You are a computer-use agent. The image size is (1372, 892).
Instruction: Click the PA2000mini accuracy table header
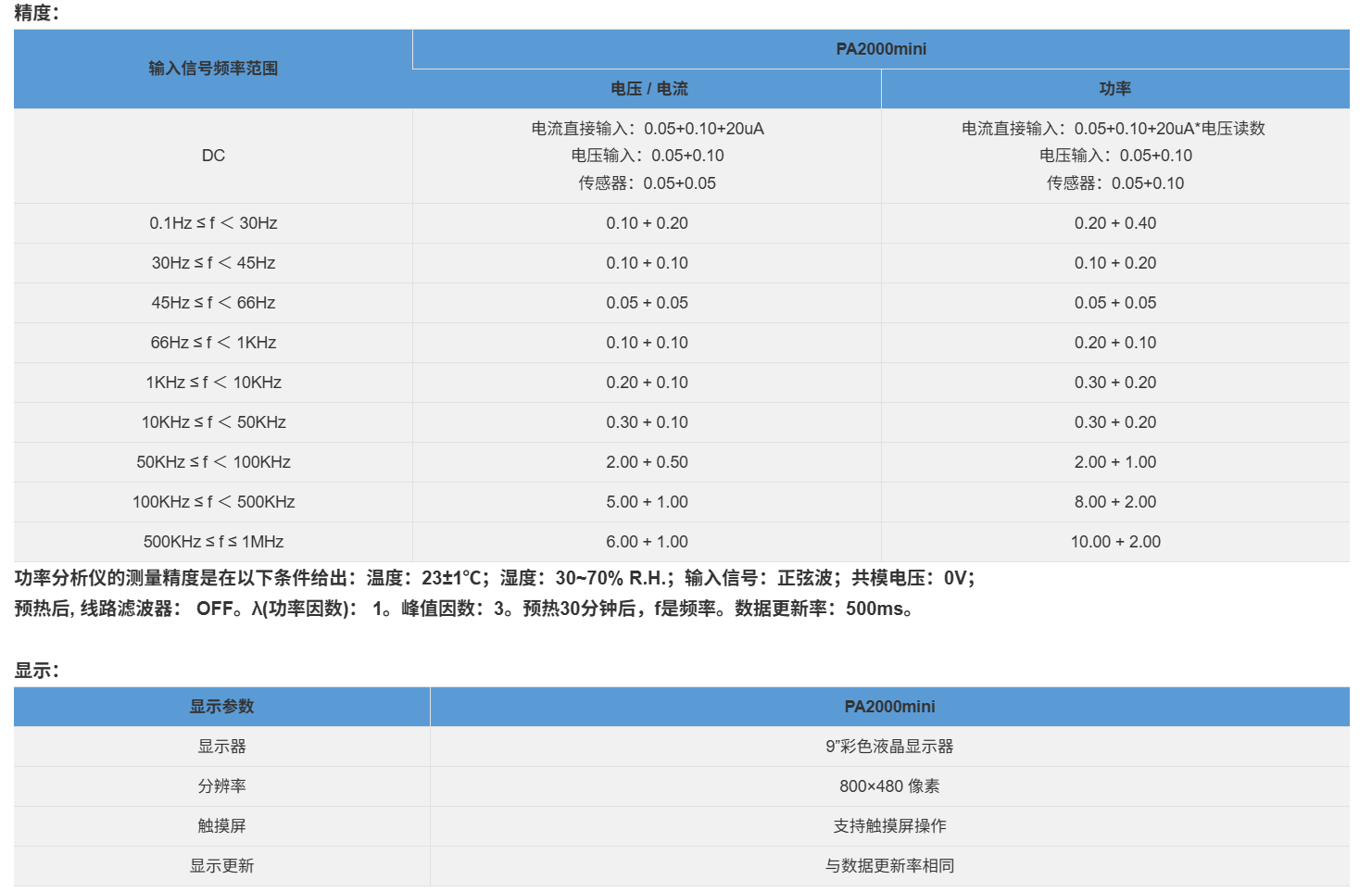tap(881, 49)
